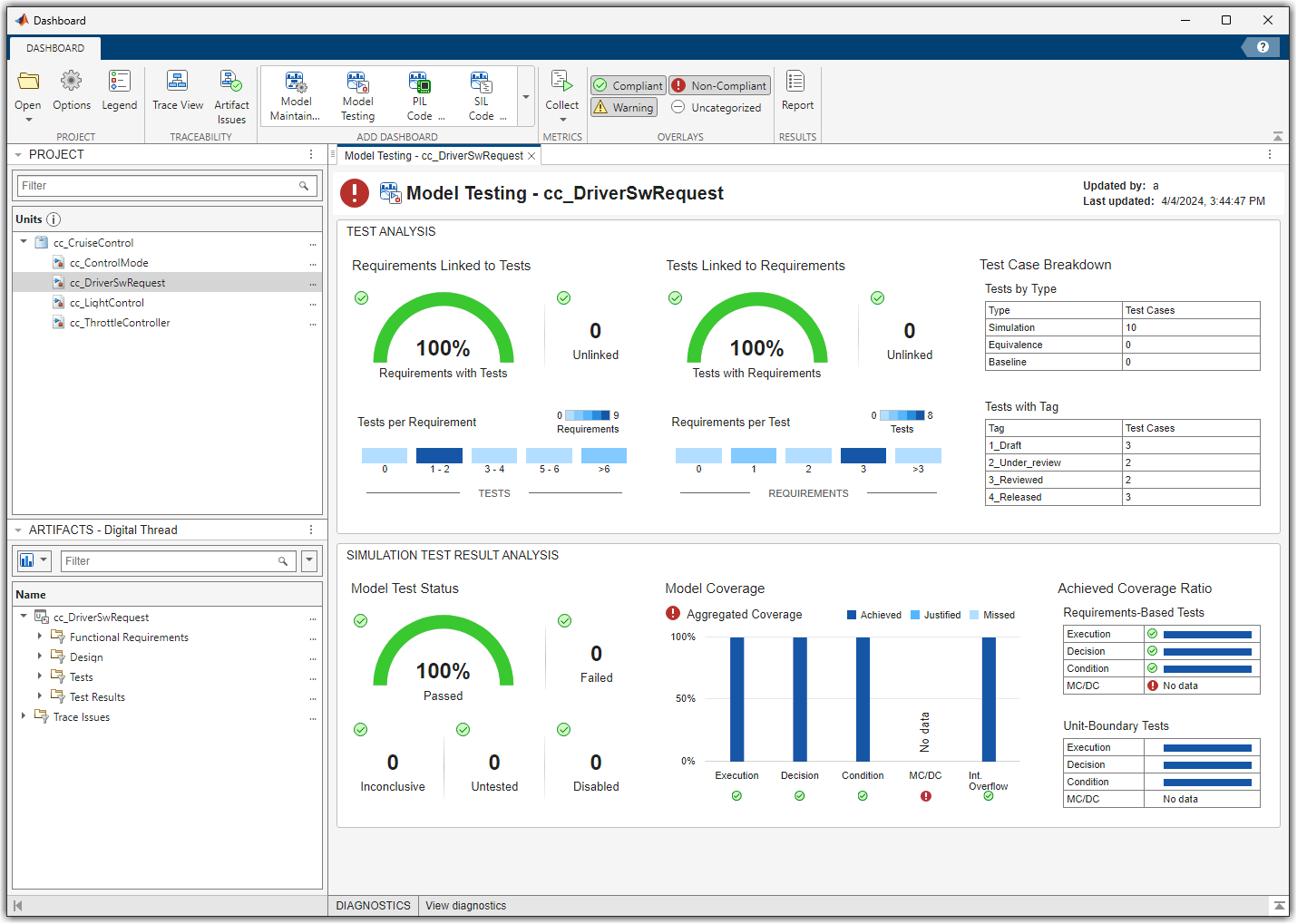The image size is (1297, 924).
Task: Click the View diagnostics link
Action: click(x=465, y=906)
